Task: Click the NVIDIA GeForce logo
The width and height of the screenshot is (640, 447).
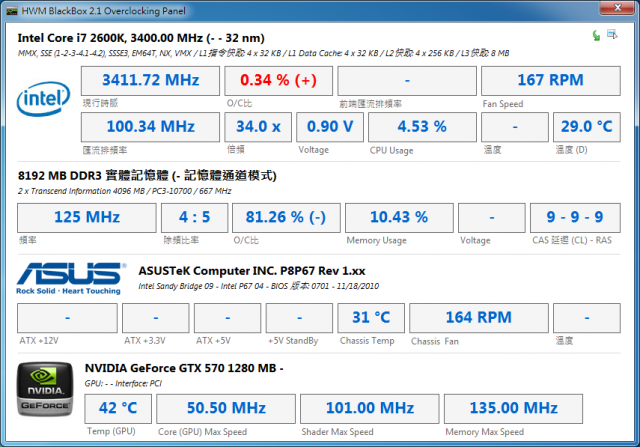Action: click(45, 389)
